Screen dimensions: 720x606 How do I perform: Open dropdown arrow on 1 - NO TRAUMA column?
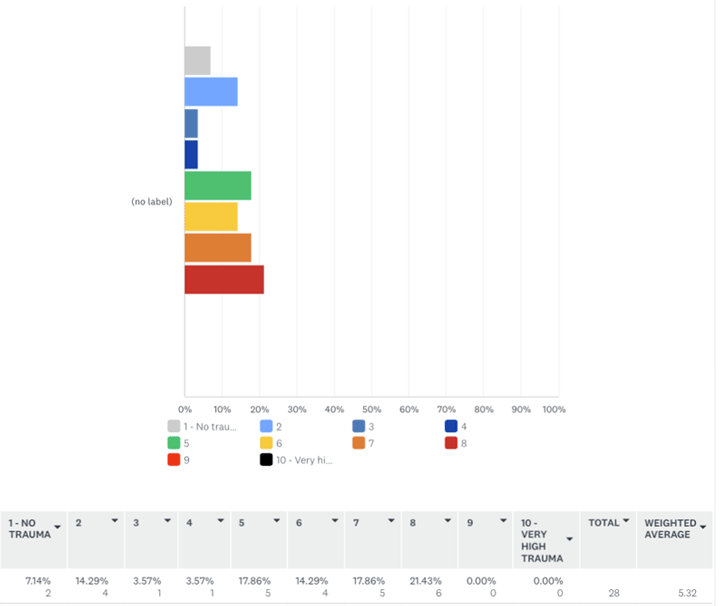(57, 527)
